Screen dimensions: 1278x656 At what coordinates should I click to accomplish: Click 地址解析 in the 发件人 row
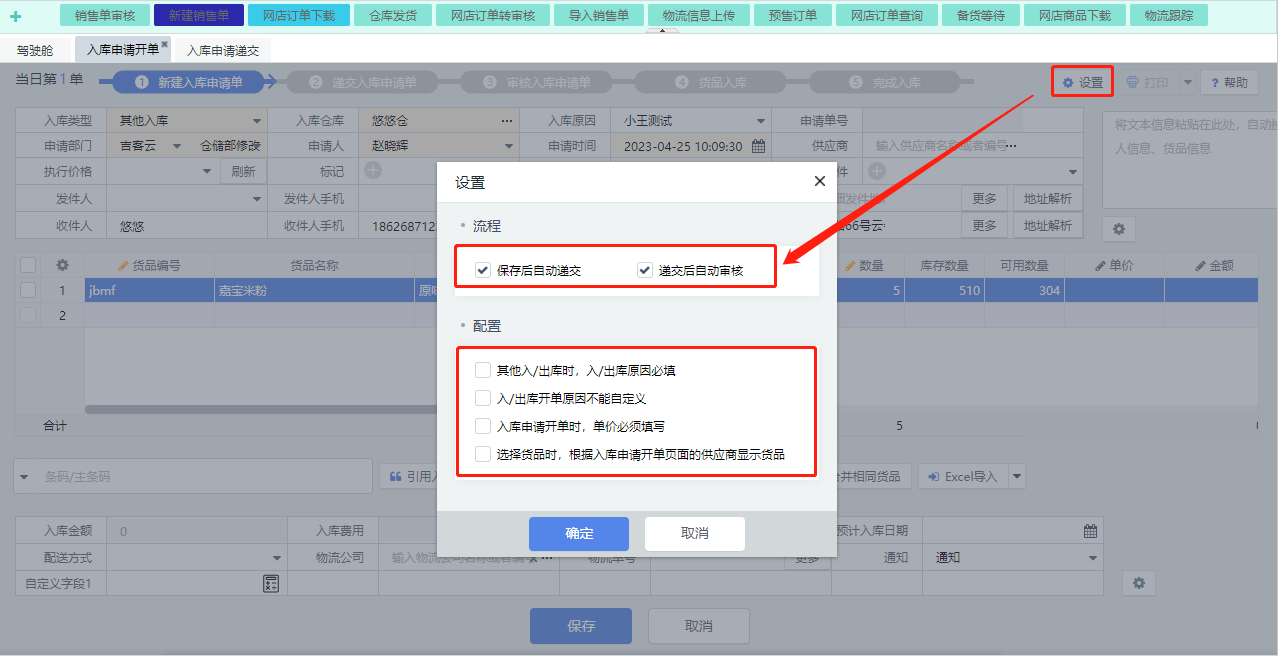tap(1048, 198)
